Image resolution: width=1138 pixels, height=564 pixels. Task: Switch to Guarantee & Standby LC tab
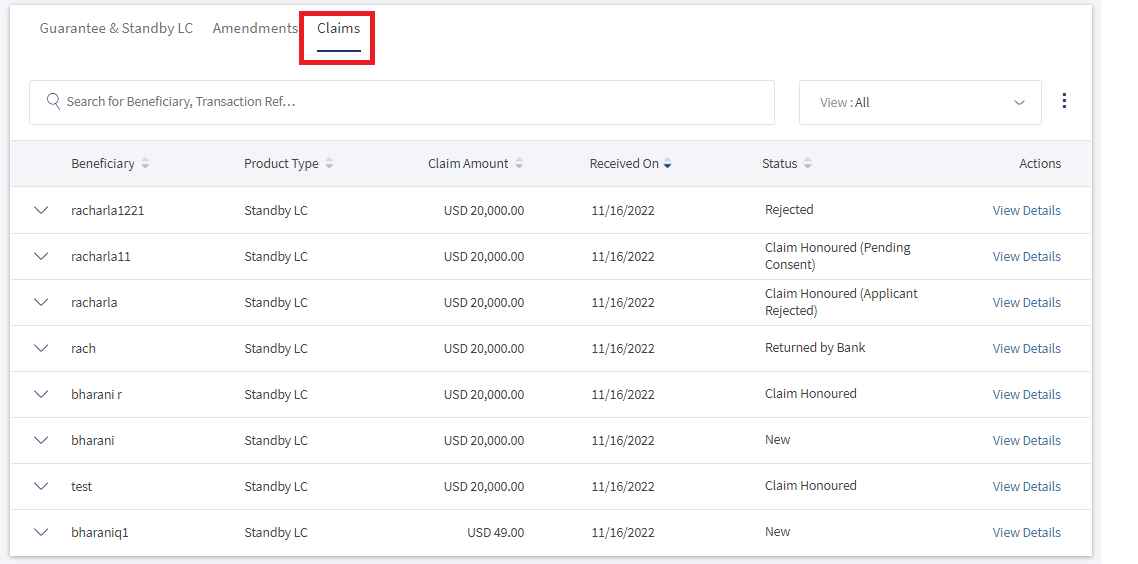116,28
